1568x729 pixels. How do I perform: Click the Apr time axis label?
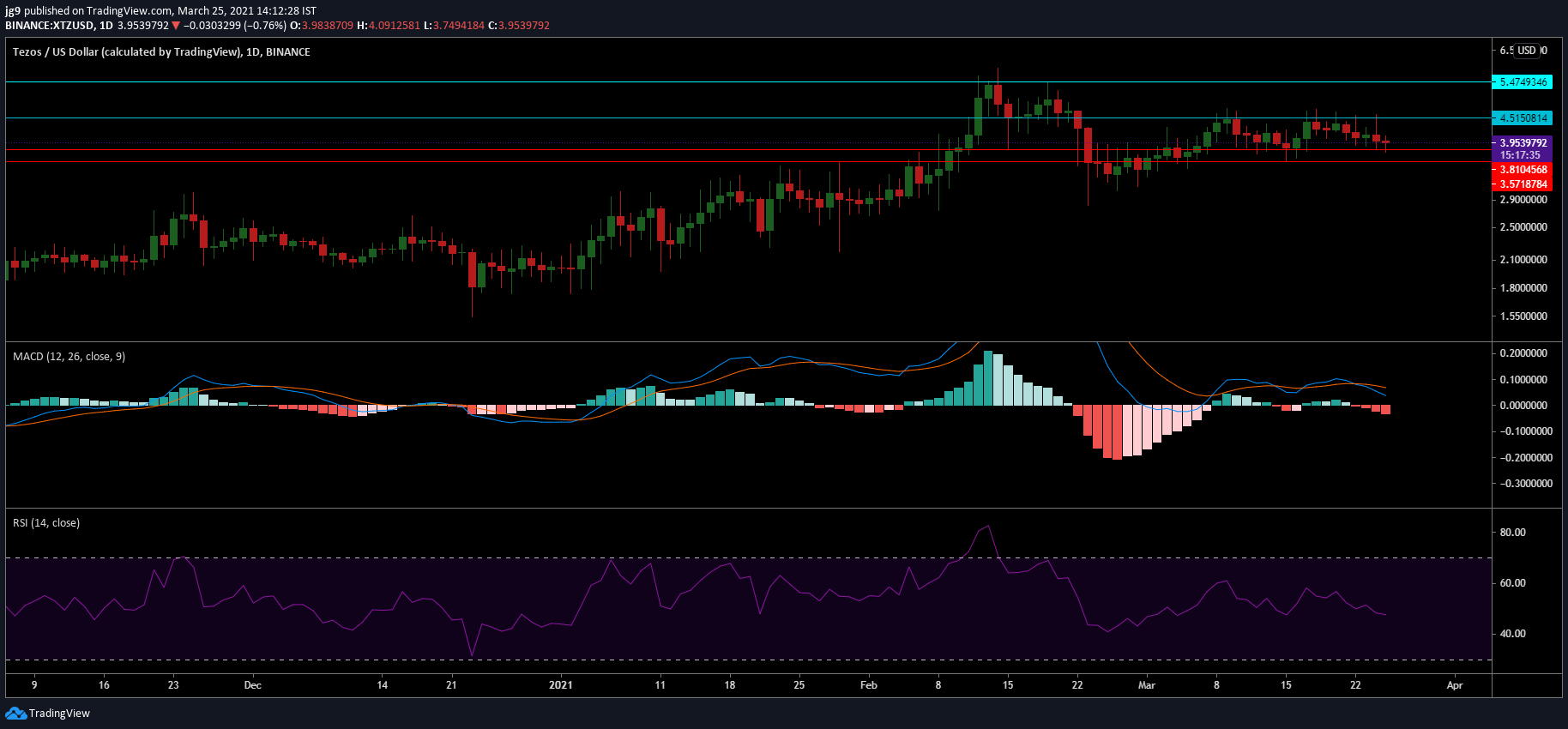click(x=1454, y=684)
